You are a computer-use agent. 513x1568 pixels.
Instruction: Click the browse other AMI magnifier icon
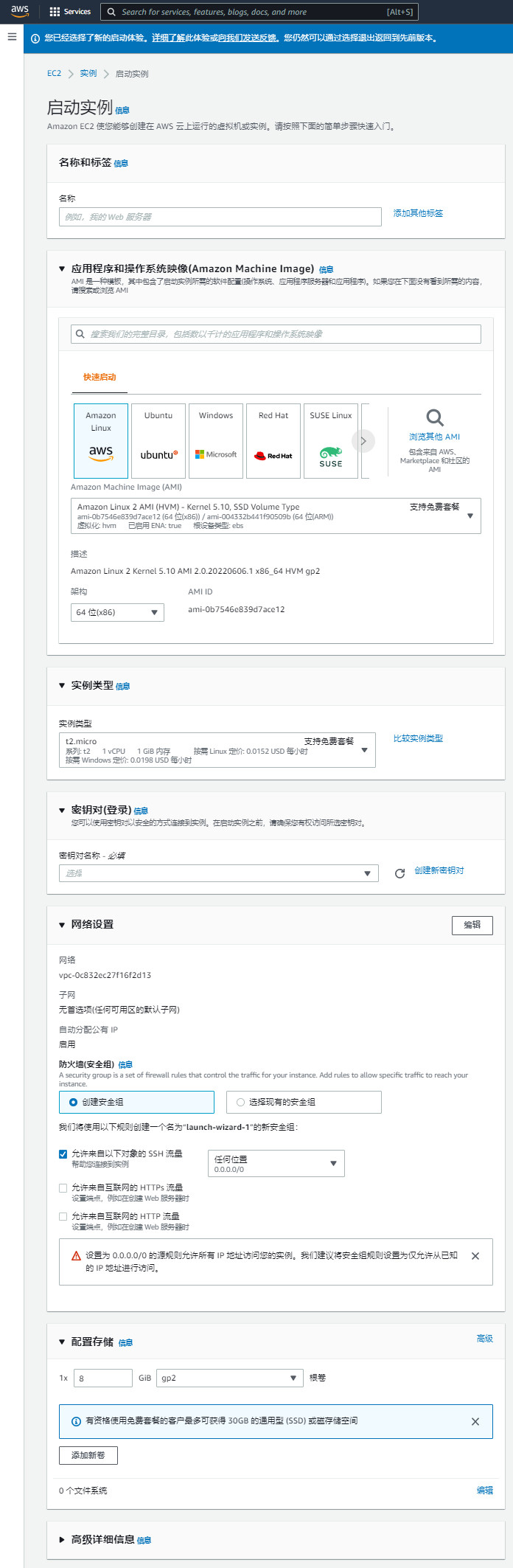click(435, 418)
